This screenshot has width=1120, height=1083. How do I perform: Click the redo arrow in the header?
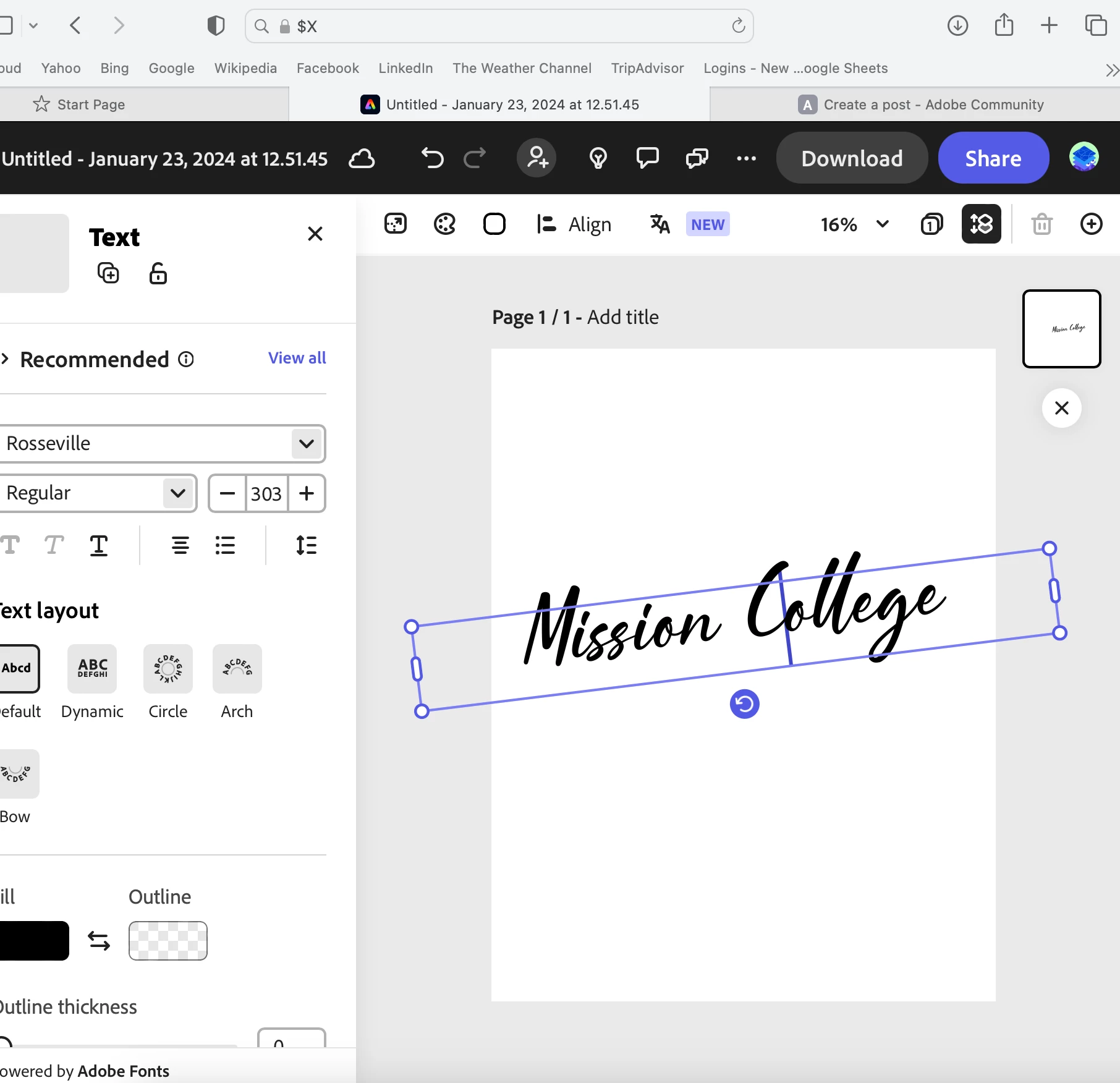coord(475,158)
